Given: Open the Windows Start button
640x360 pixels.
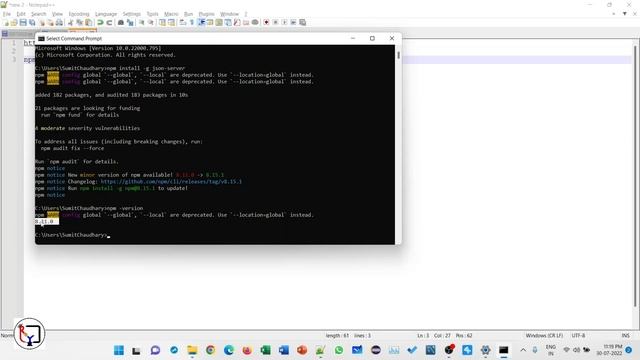Looking at the screenshot, I should coord(119,350).
